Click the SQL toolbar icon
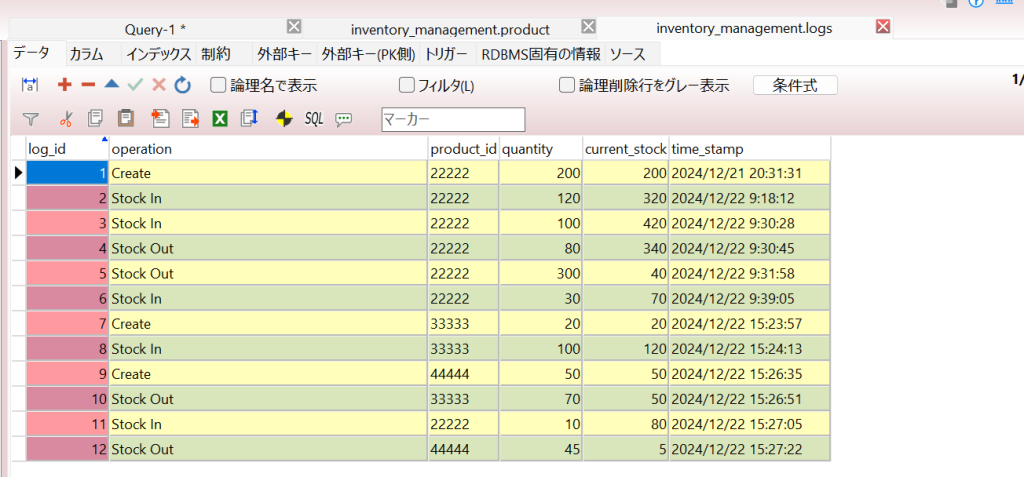The height and width of the screenshot is (477, 1024). point(314,119)
